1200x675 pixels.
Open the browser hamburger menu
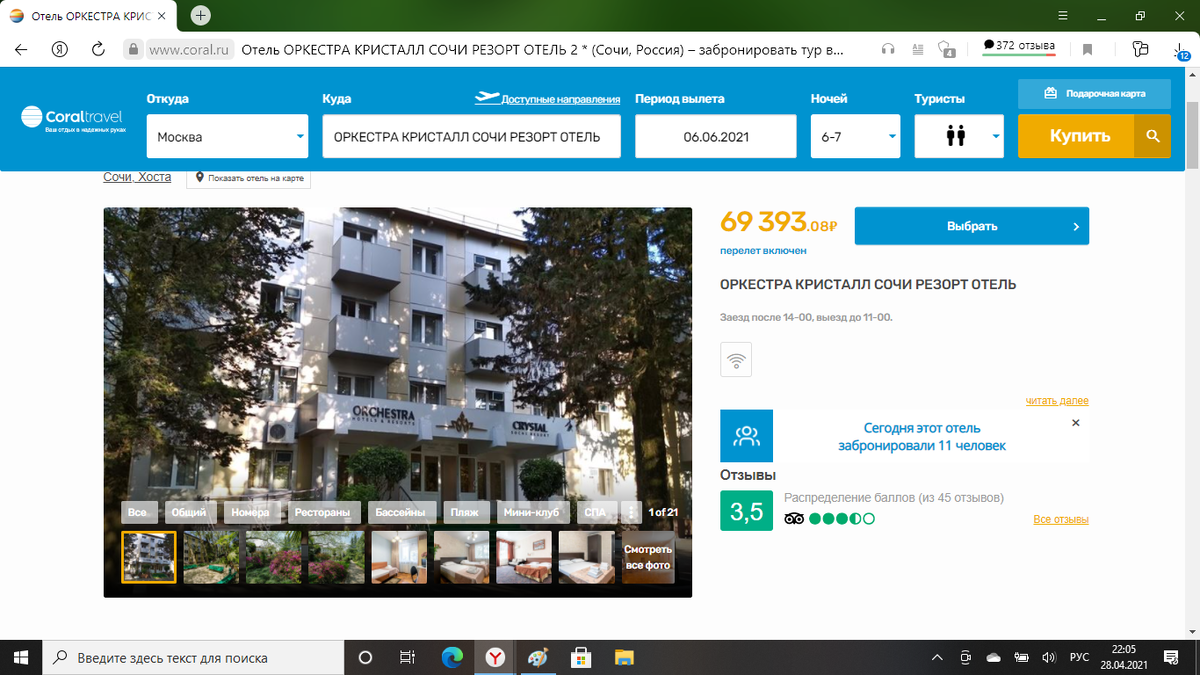click(x=1063, y=16)
